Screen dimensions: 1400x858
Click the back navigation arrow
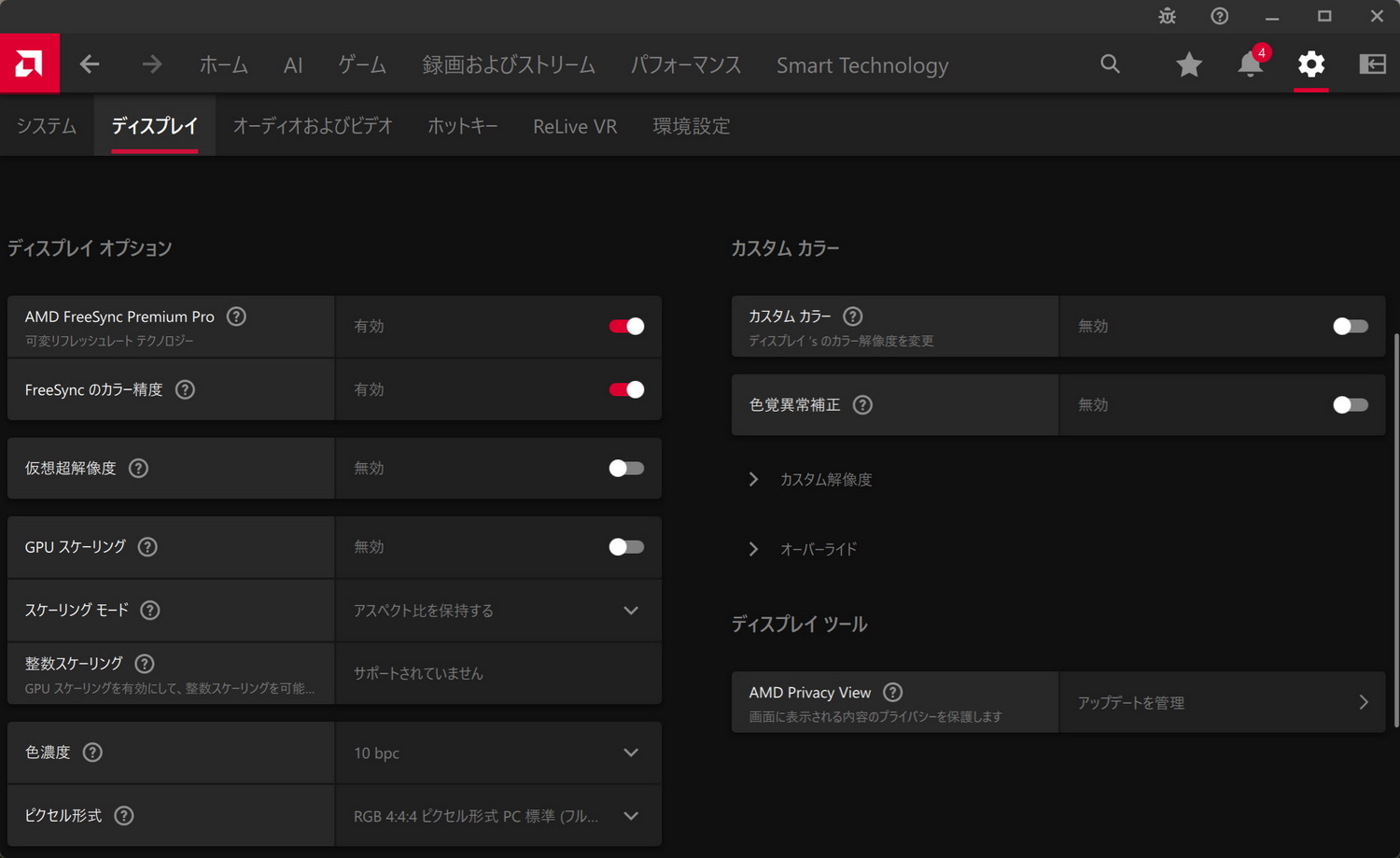[x=90, y=64]
